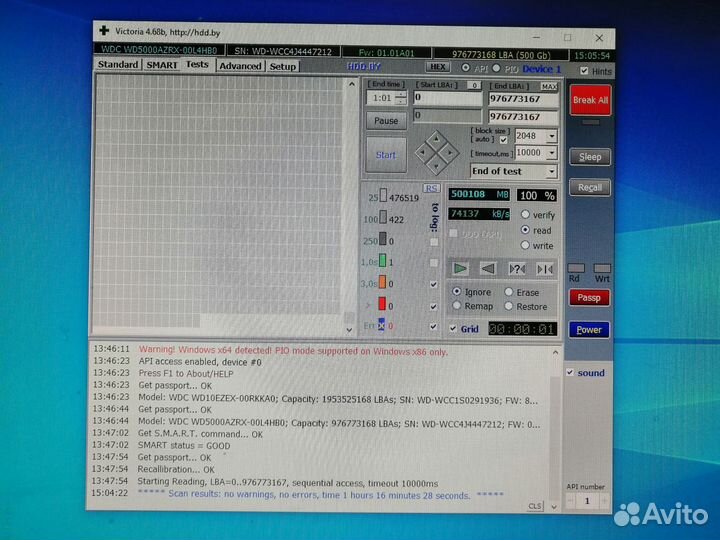Image resolution: width=720 pixels, height=540 pixels.
Task: Click the MAX end LBA button
Action: [550, 86]
